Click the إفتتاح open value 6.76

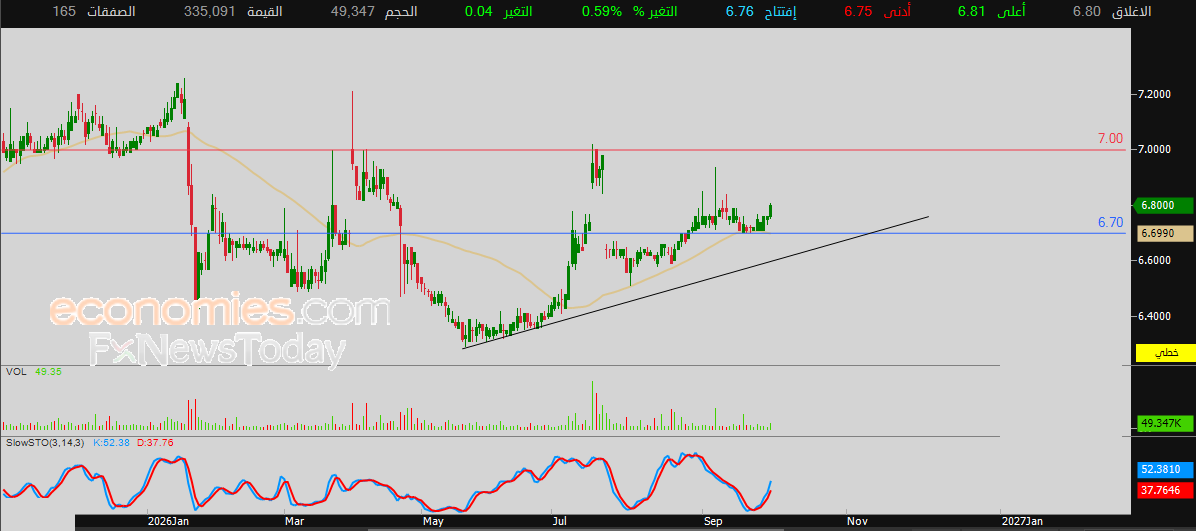pos(739,11)
